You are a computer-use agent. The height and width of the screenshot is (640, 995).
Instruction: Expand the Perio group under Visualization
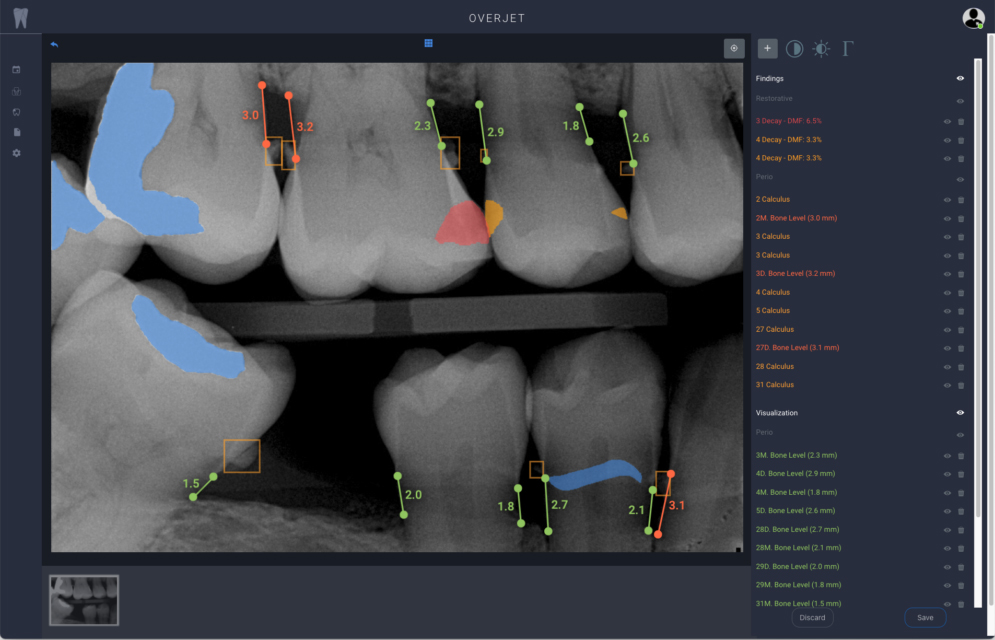click(765, 435)
